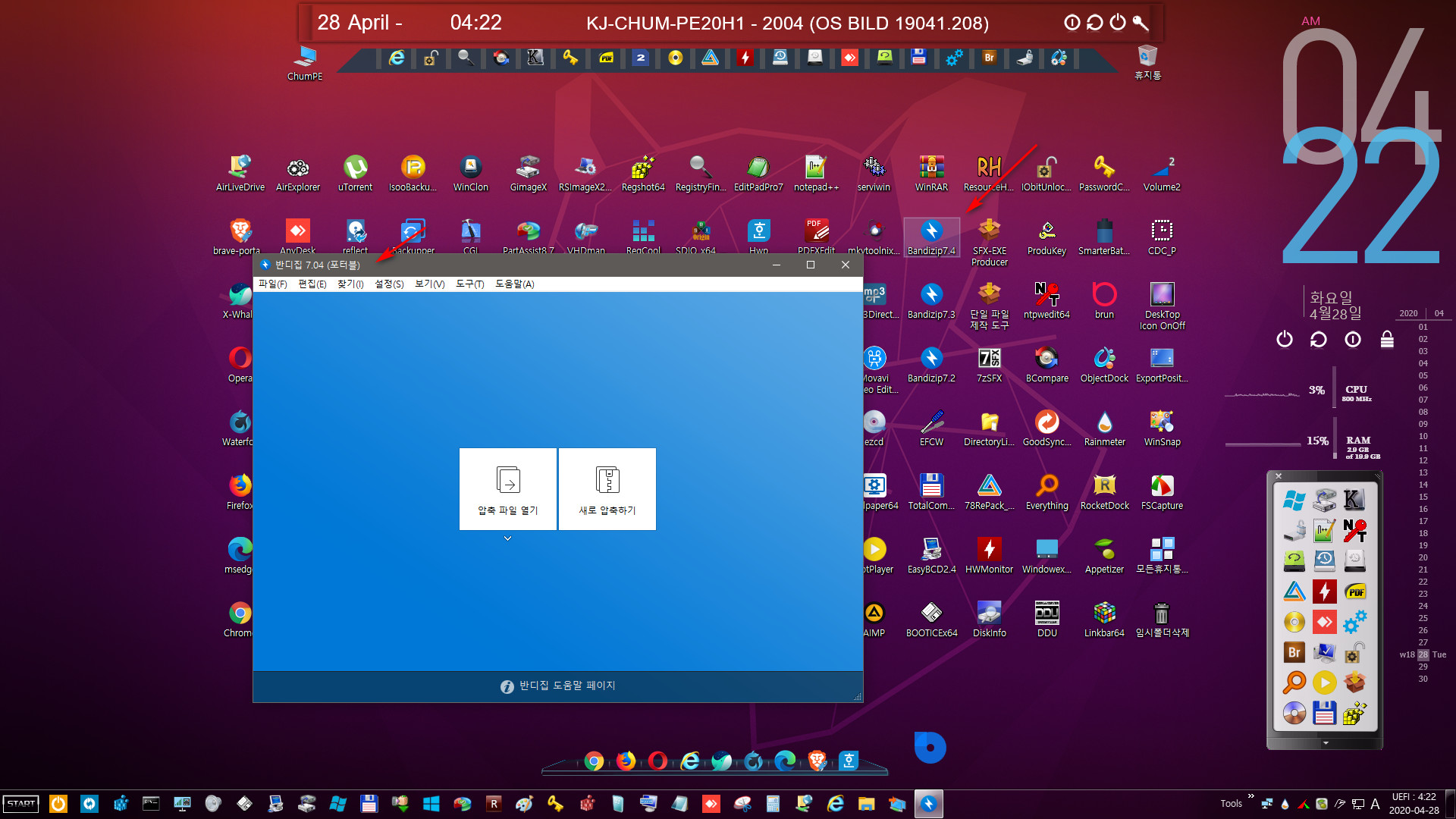Launch the Bandizip7.4 desktop icon
Screen dimensions: 1456x819
tap(931, 237)
